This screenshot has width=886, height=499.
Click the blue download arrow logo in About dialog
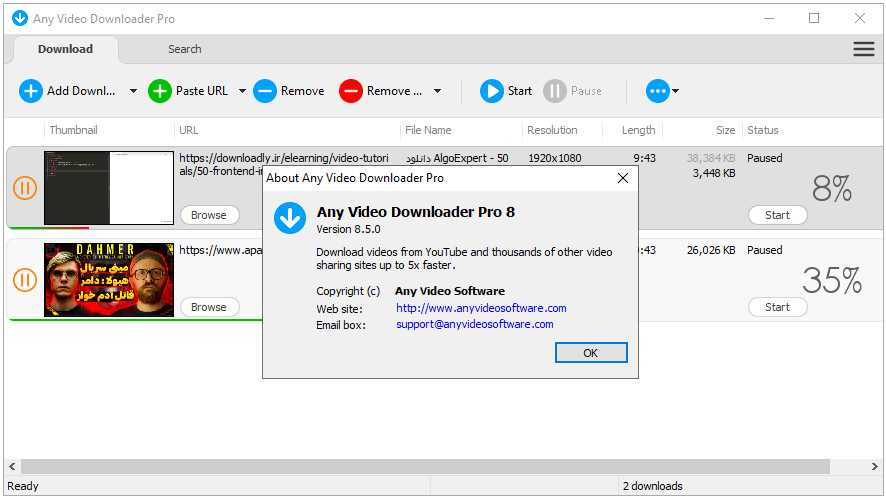click(x=290, y=218)
